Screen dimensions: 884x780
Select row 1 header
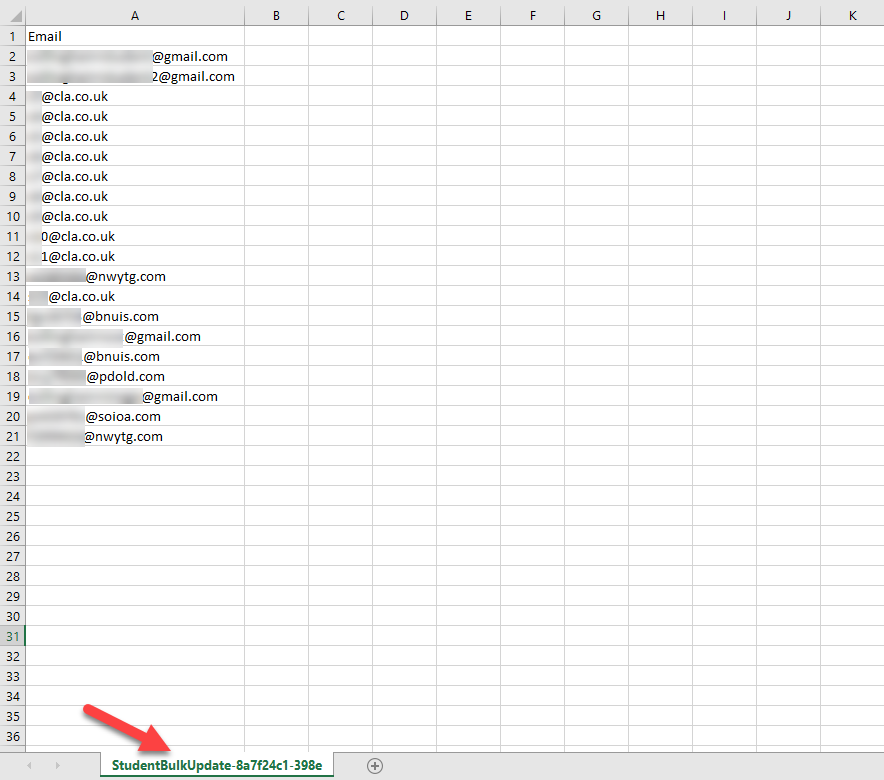click(x=12, y=36)
